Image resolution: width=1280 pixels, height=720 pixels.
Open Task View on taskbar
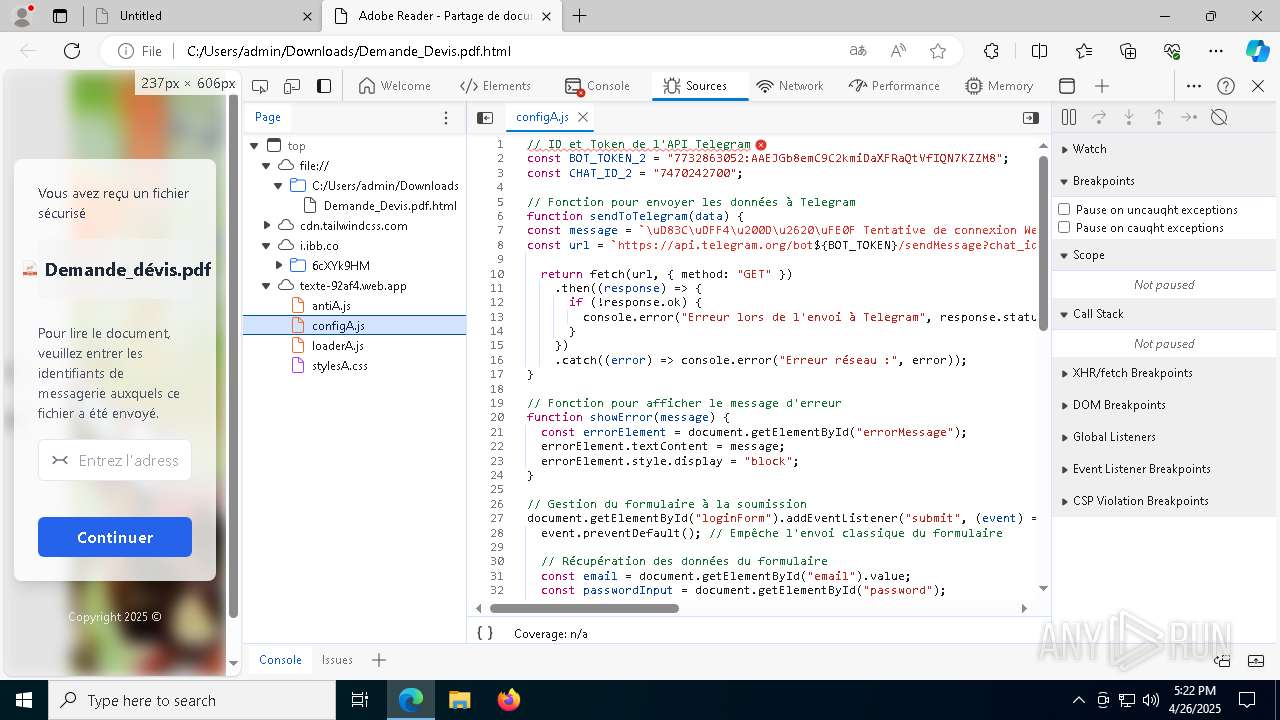point(361,700)
